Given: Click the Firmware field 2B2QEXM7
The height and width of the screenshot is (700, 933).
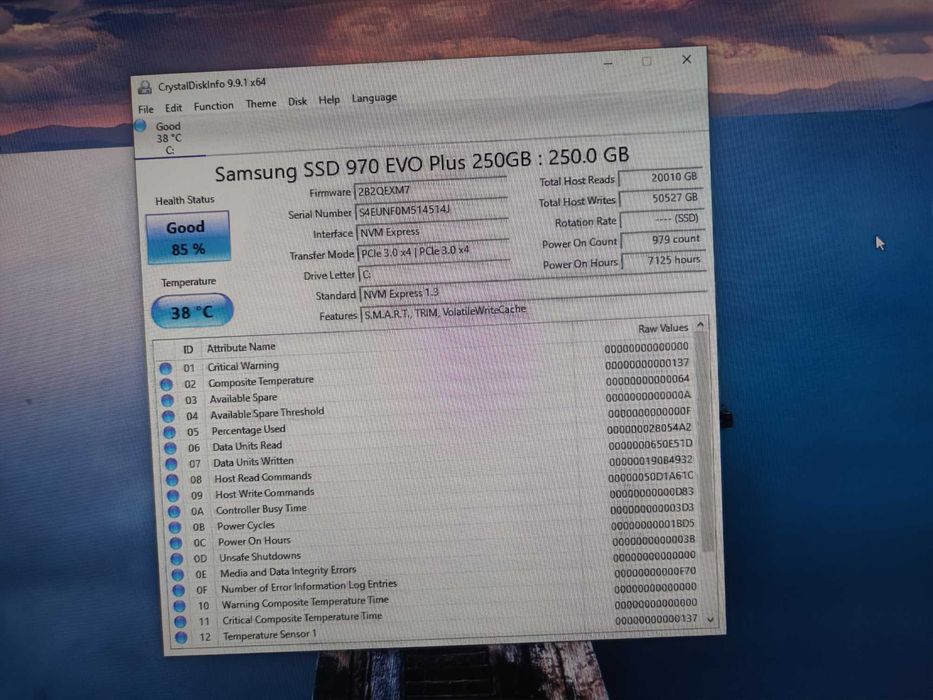Looking at the screenshot, I should pos(430,190).
